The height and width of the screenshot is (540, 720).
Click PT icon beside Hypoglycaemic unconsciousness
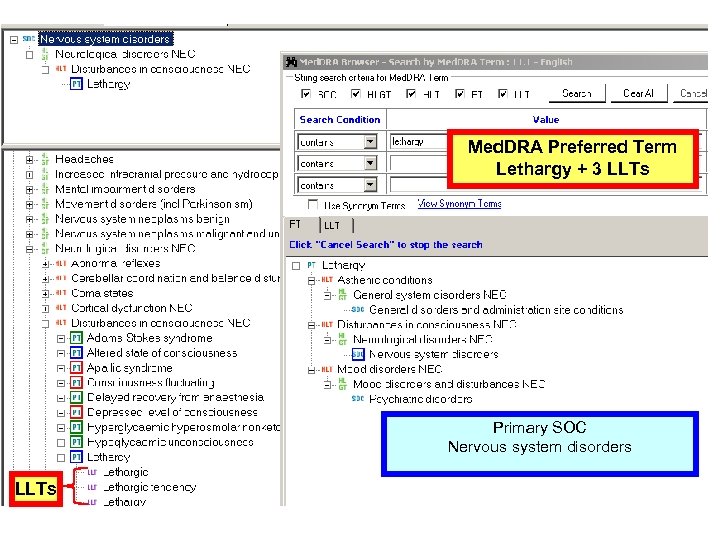point(76,443)
